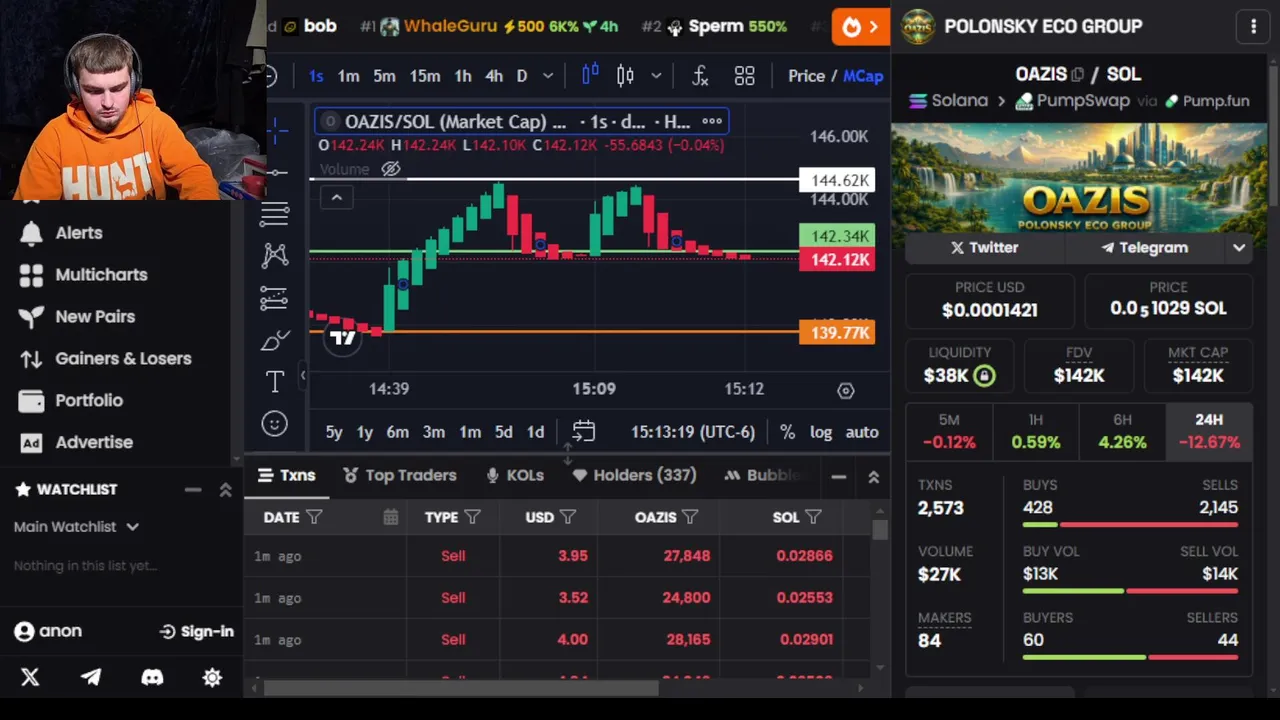Set the 1m chart interval
The width and height of the screenshot is (1280, 720).
point(348,76)
